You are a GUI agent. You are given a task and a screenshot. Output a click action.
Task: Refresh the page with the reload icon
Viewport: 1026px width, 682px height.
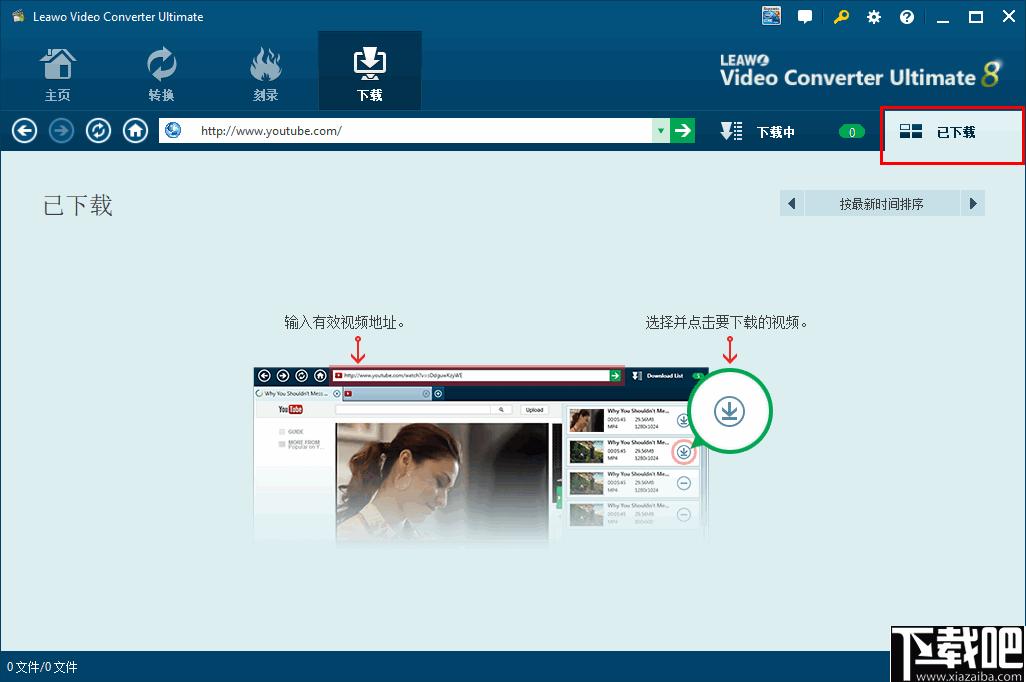click(x=99, y=131)
